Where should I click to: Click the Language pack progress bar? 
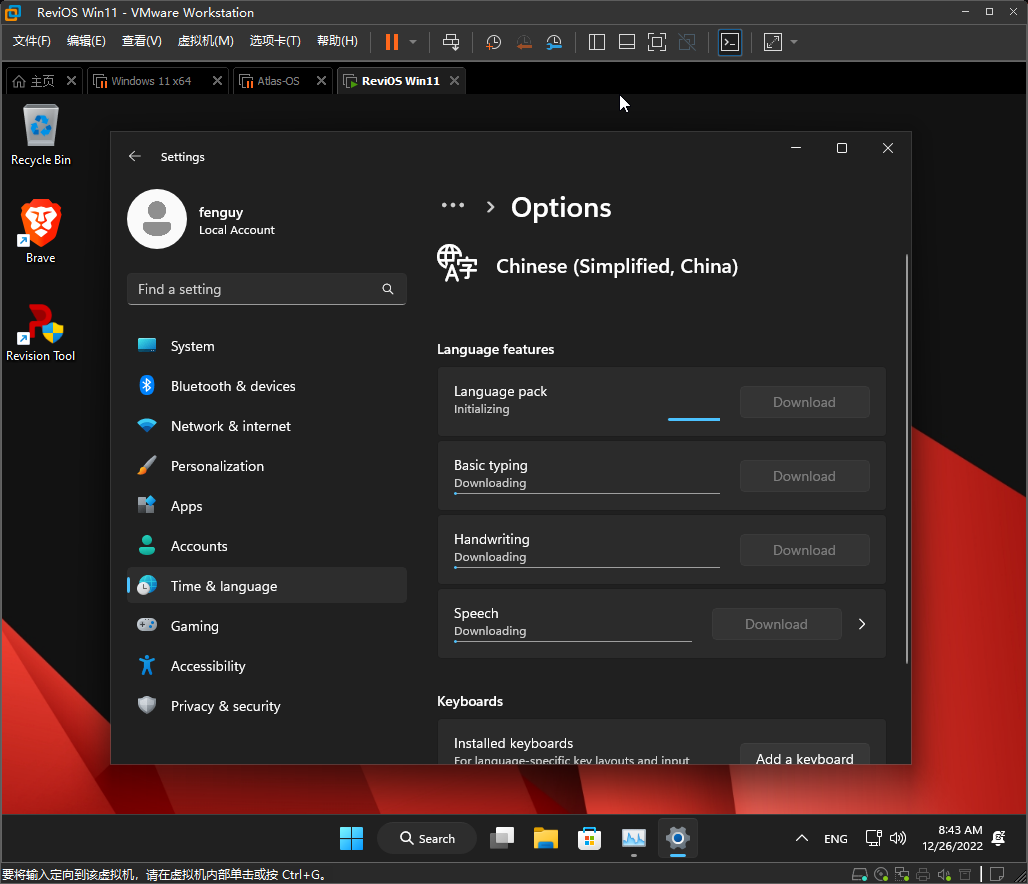point(694,419)
